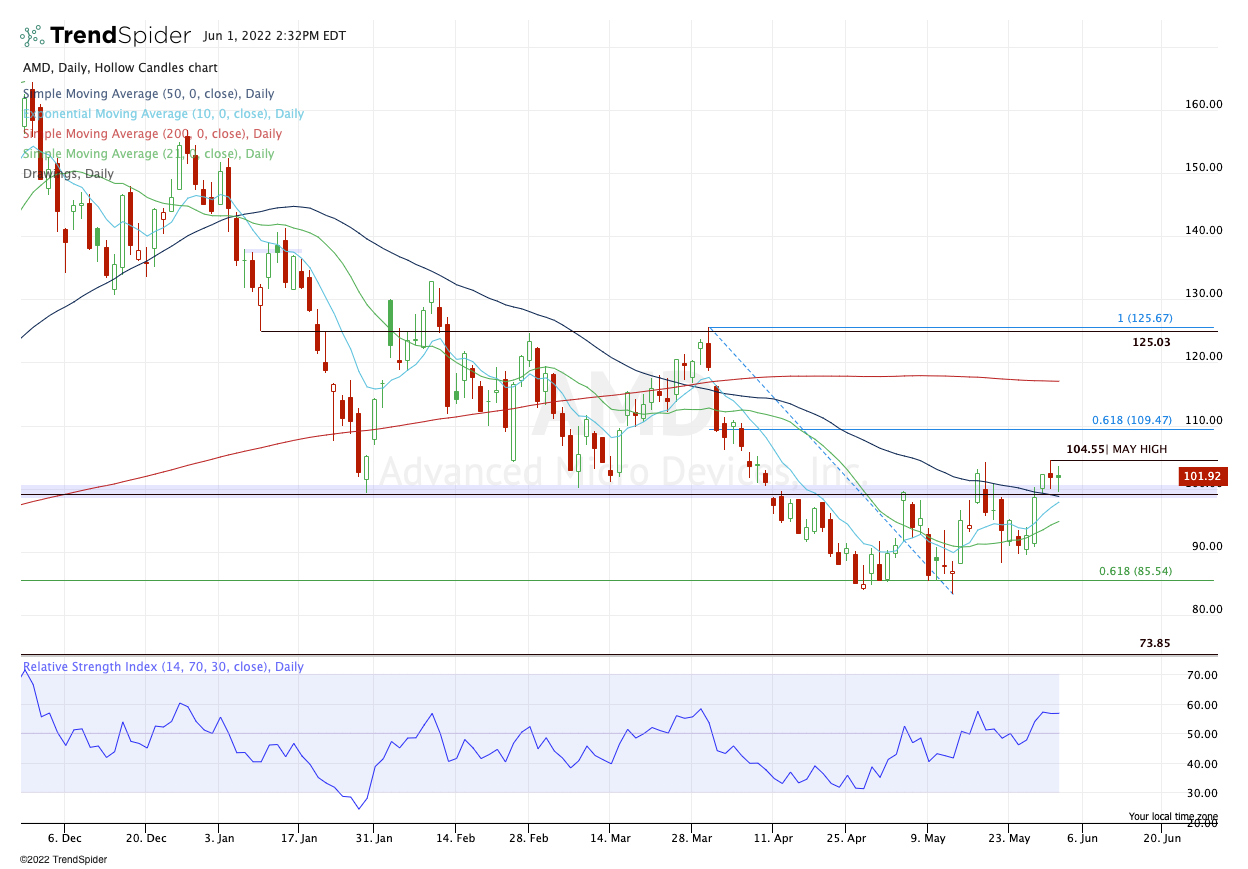Click the green 0.618 (85.54) retracement label
The width and height of the screenshot is (1248, 869).
(x=1135, y=571)
